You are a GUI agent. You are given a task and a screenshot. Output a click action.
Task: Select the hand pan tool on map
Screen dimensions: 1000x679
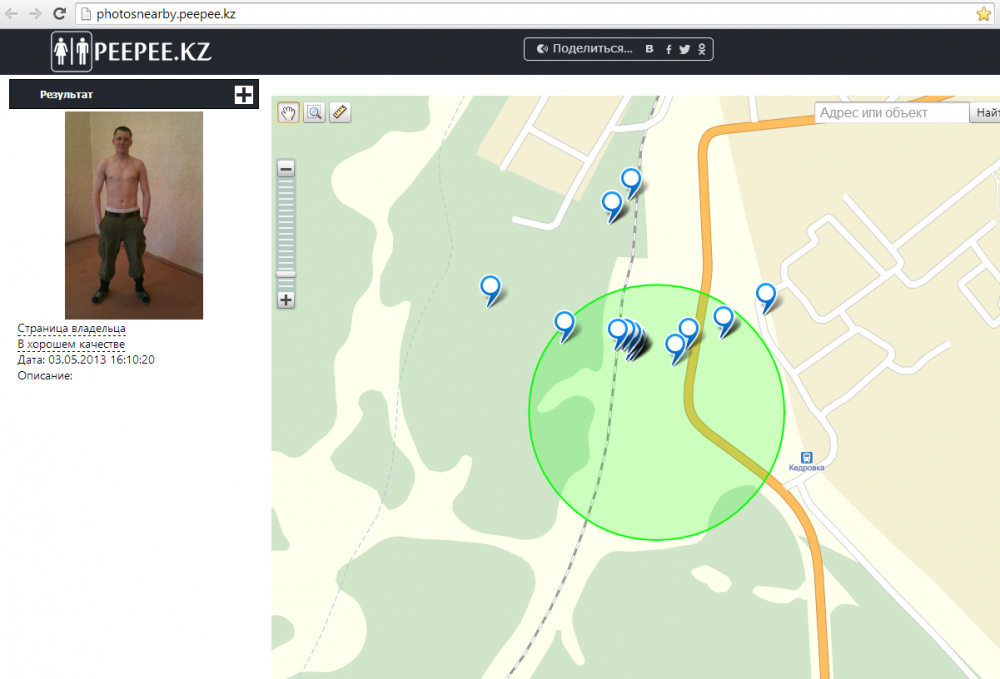tap(288, 113)
